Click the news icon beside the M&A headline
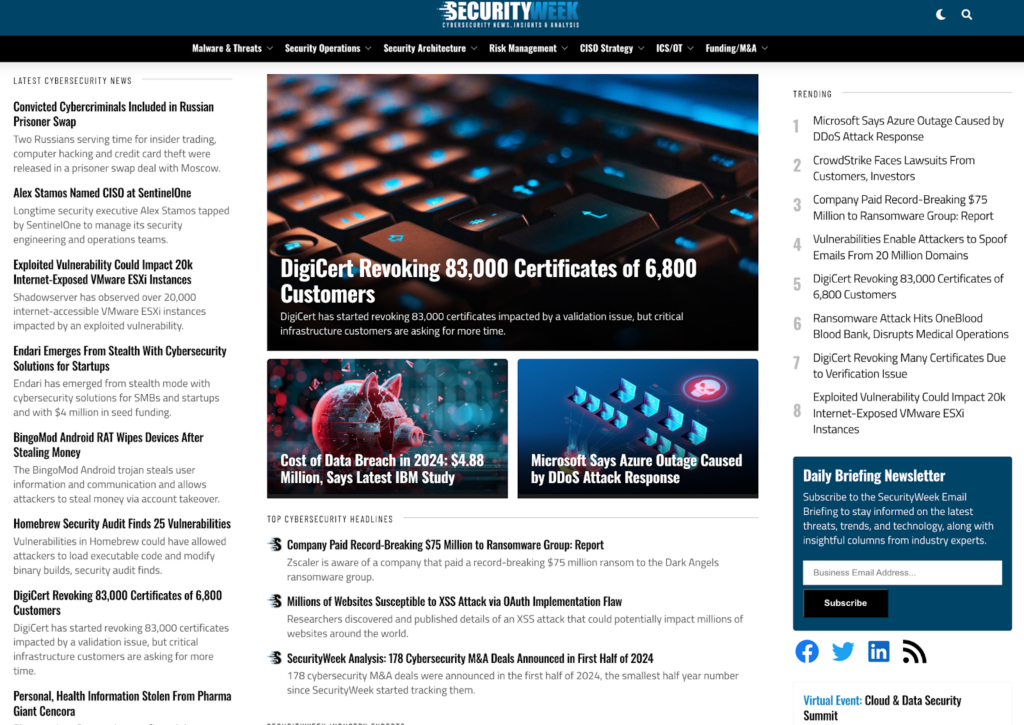The image size is (1024, 725). (x=274, y=659)
